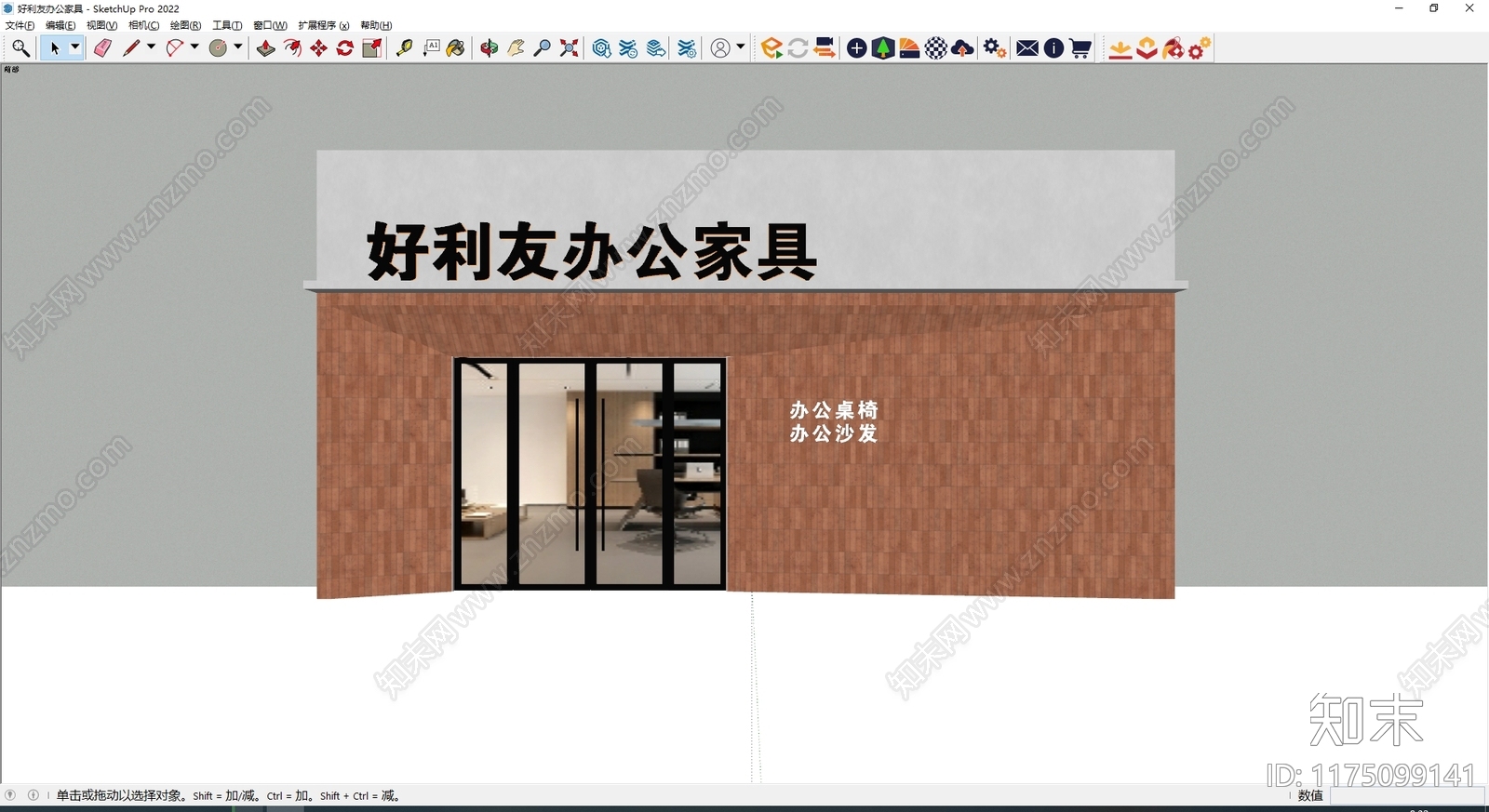Screen dimensions: 1489x812
Task: Open the Extension Manager
Action: click(x=687, y=48)
